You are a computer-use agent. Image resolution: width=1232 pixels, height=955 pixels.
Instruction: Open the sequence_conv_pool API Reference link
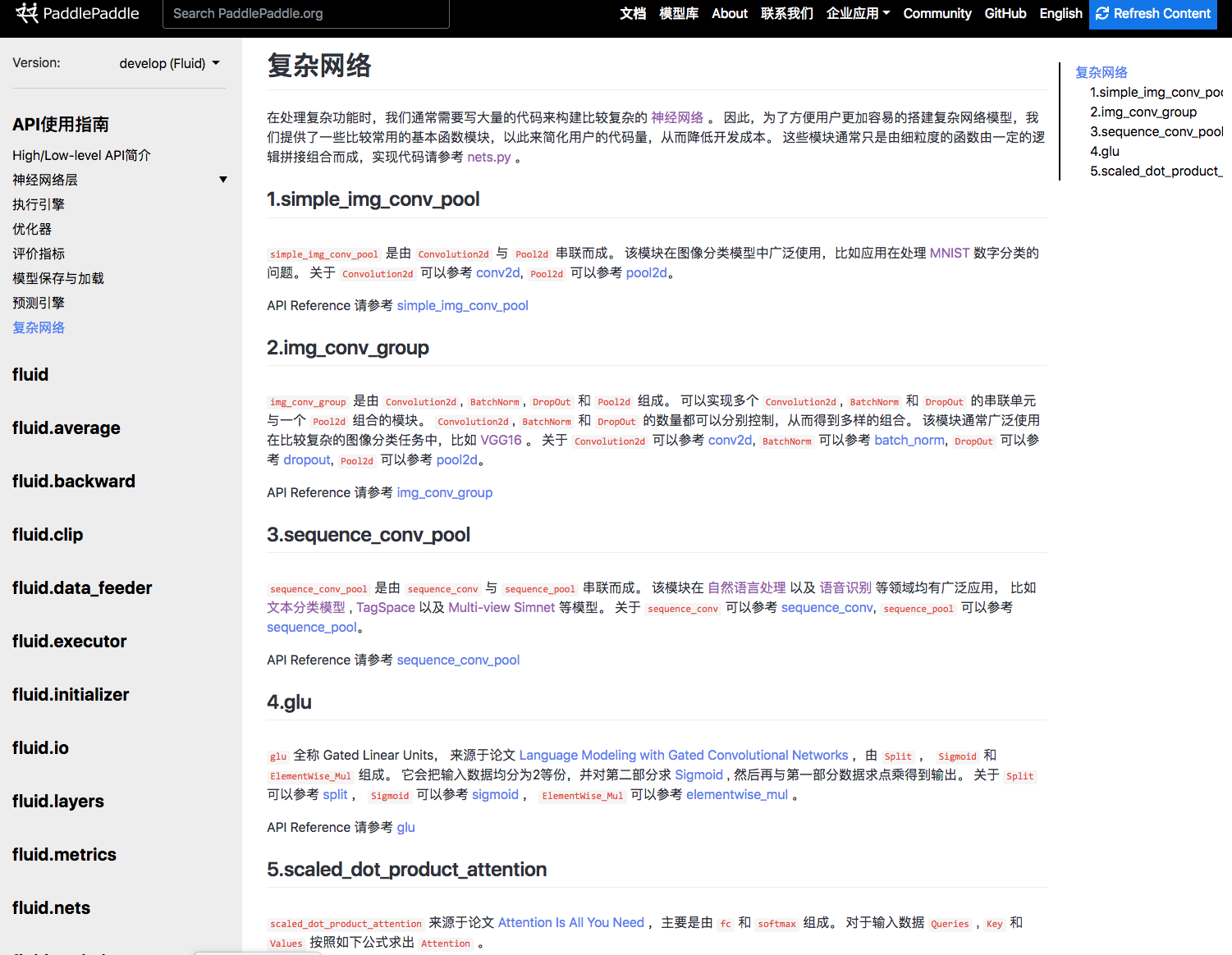tap(458, 660)
